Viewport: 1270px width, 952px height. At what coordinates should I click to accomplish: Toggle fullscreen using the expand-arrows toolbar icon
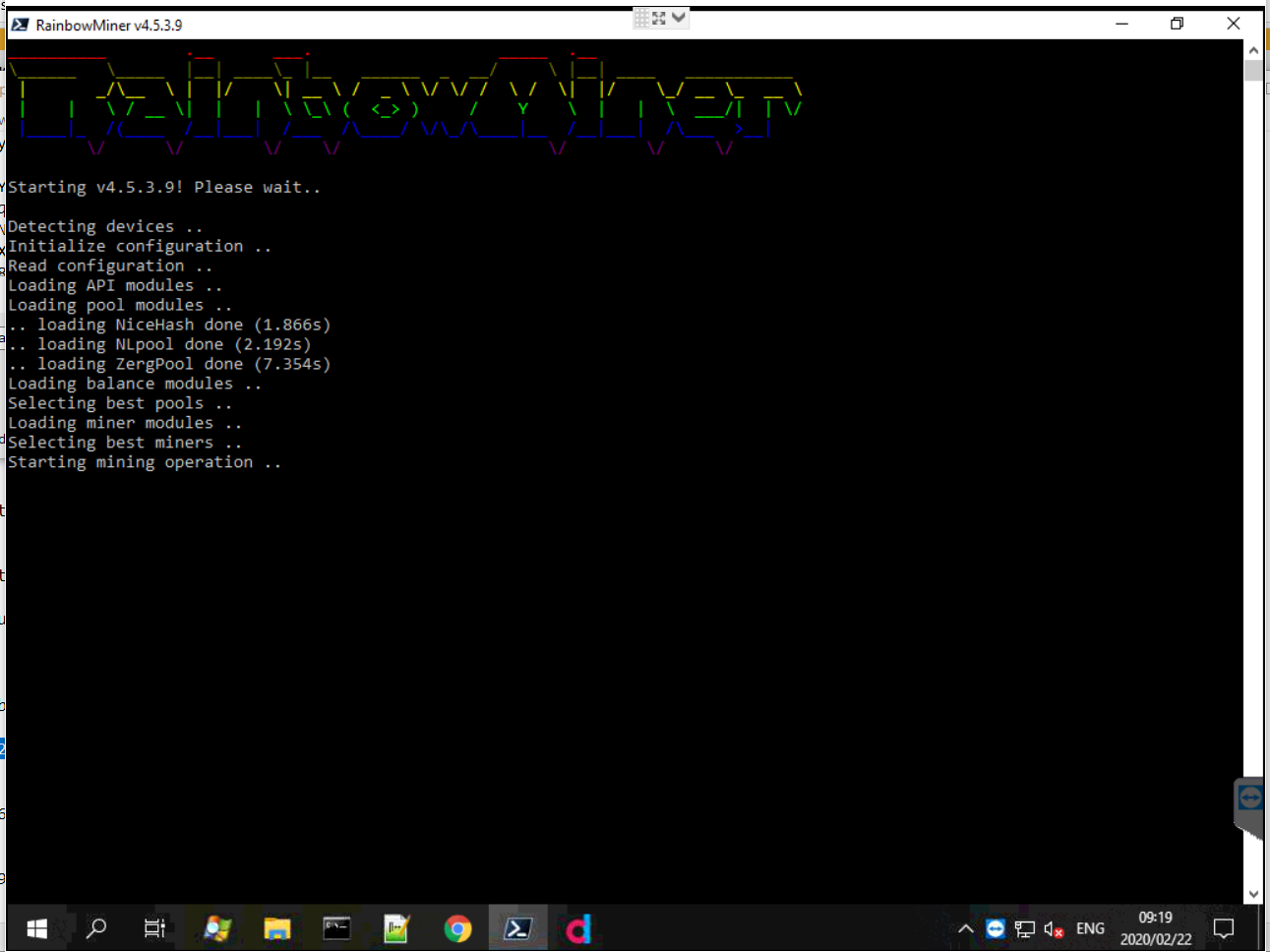(x=661, y=17)
